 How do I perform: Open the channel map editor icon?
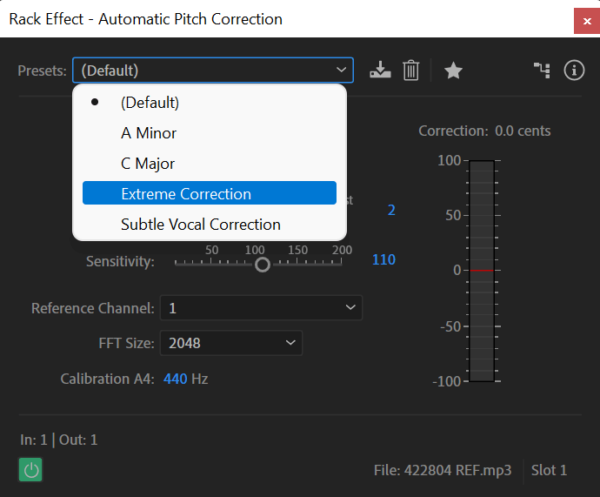click(542, 70)
